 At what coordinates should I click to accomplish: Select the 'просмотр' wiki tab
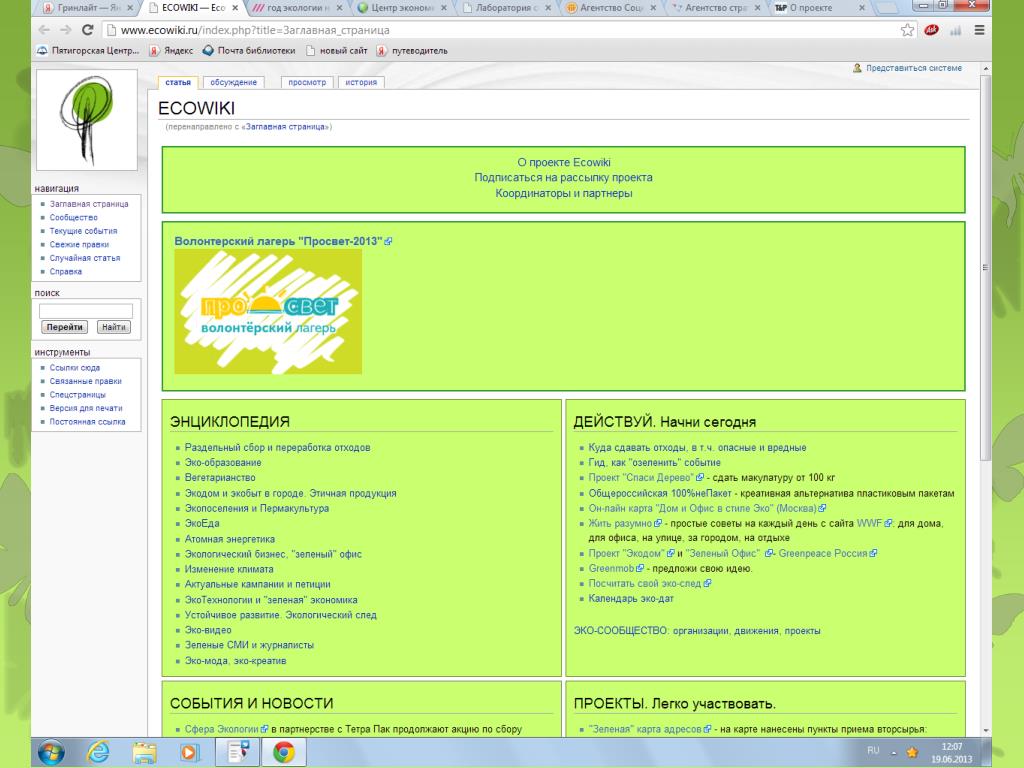click(307, 82)
